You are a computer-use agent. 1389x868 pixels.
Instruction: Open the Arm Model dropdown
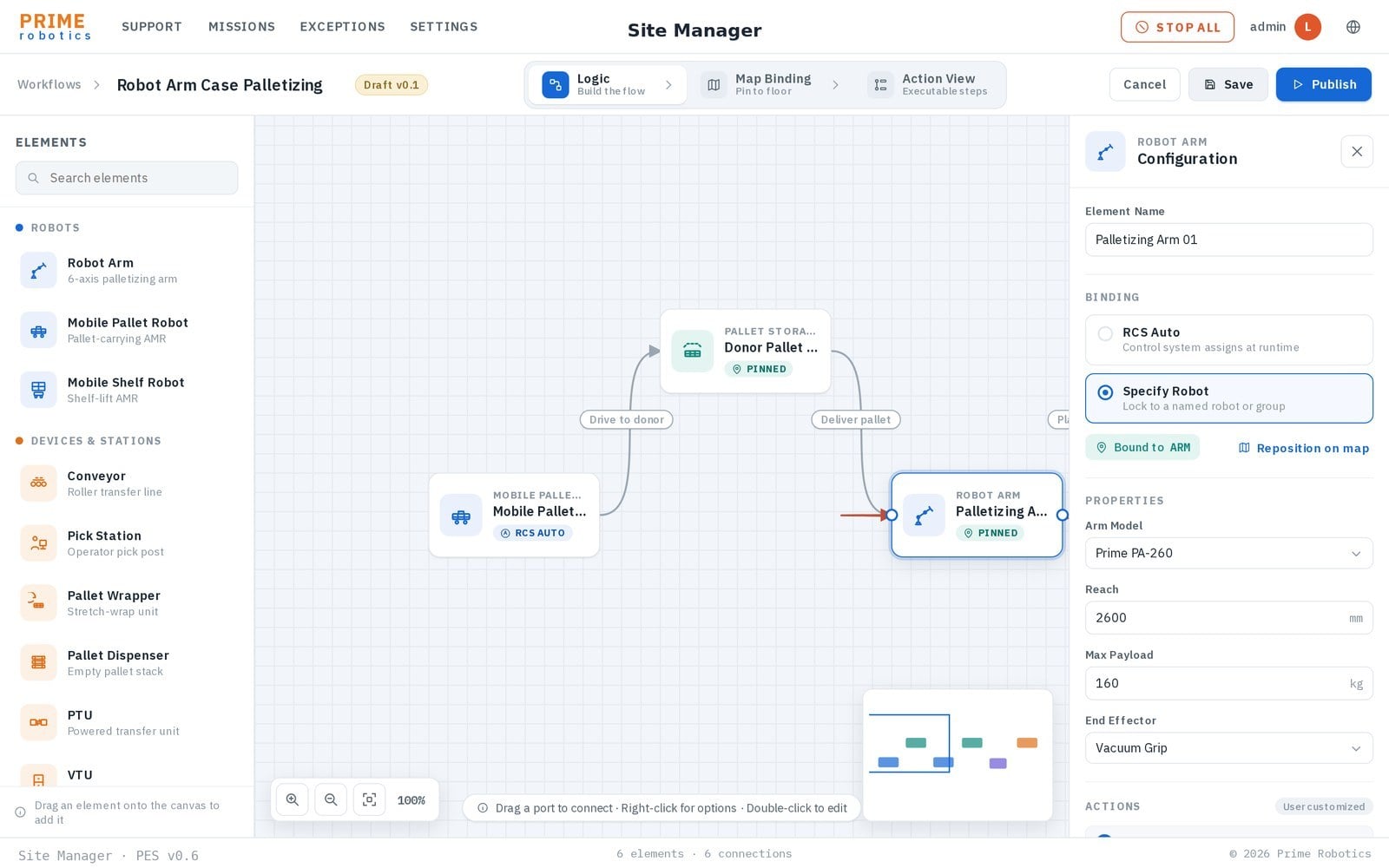(x=1228, y=553)
